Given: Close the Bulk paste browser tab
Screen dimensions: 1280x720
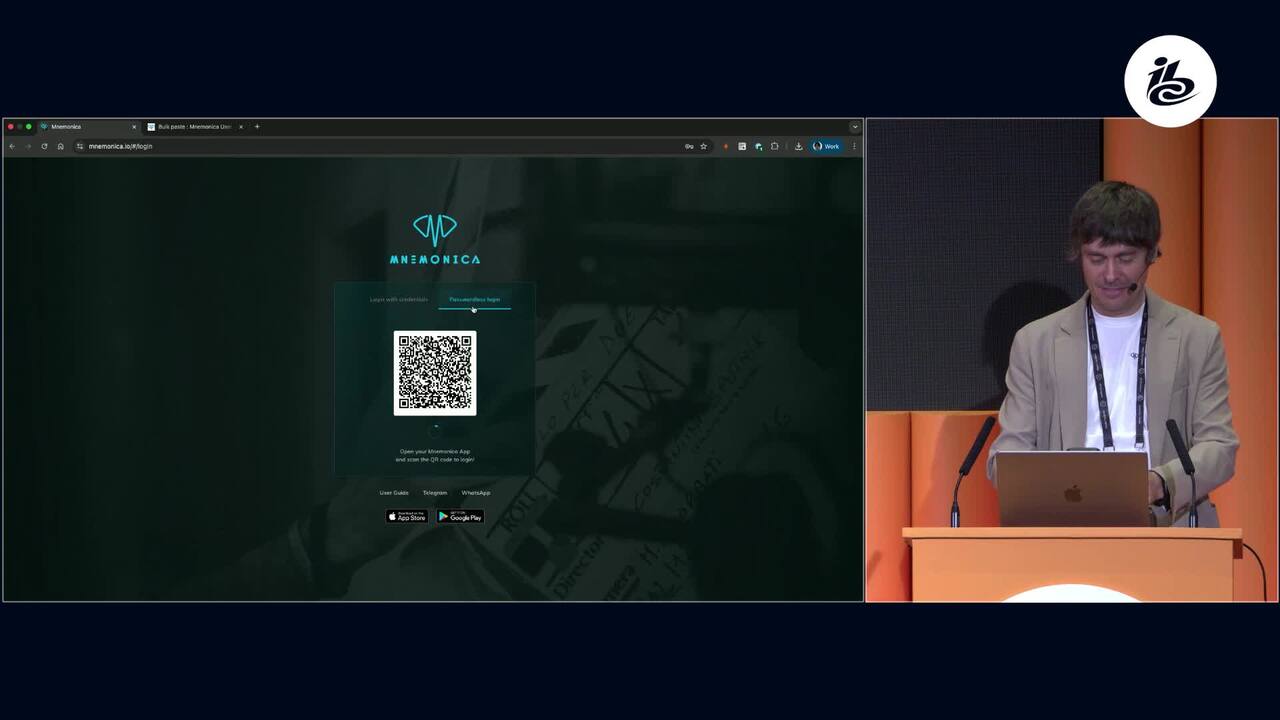Looking at the screenshot, I should click(241, 127).
